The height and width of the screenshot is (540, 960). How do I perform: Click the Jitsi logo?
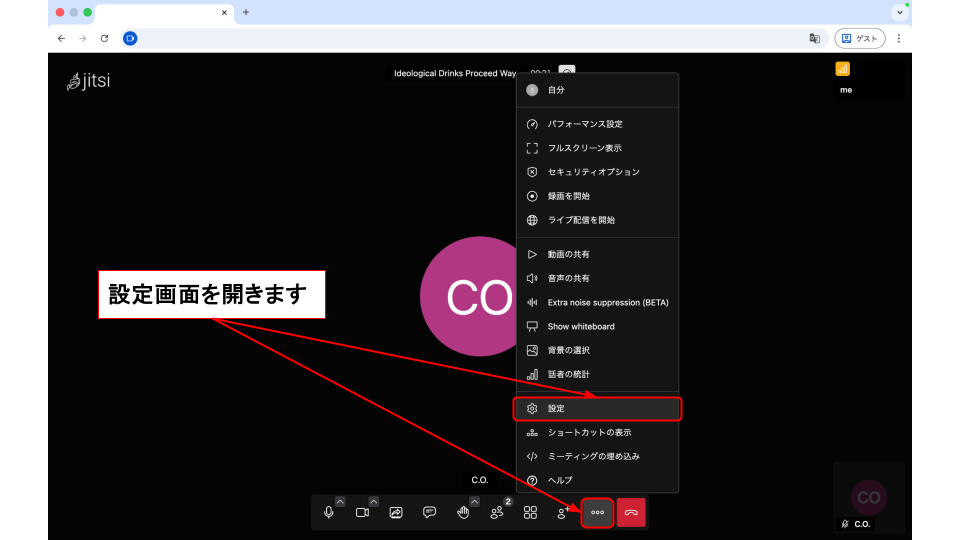[x=88, y=82]
